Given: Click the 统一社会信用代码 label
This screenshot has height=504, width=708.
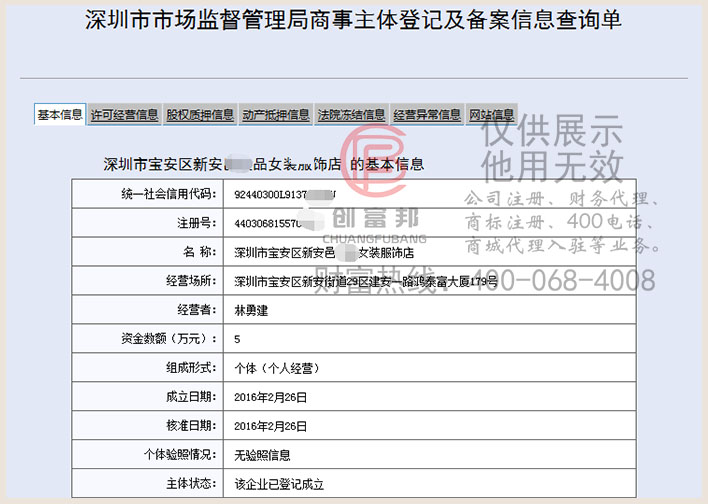Looking at the screenshot, I should tap(169, 194).
